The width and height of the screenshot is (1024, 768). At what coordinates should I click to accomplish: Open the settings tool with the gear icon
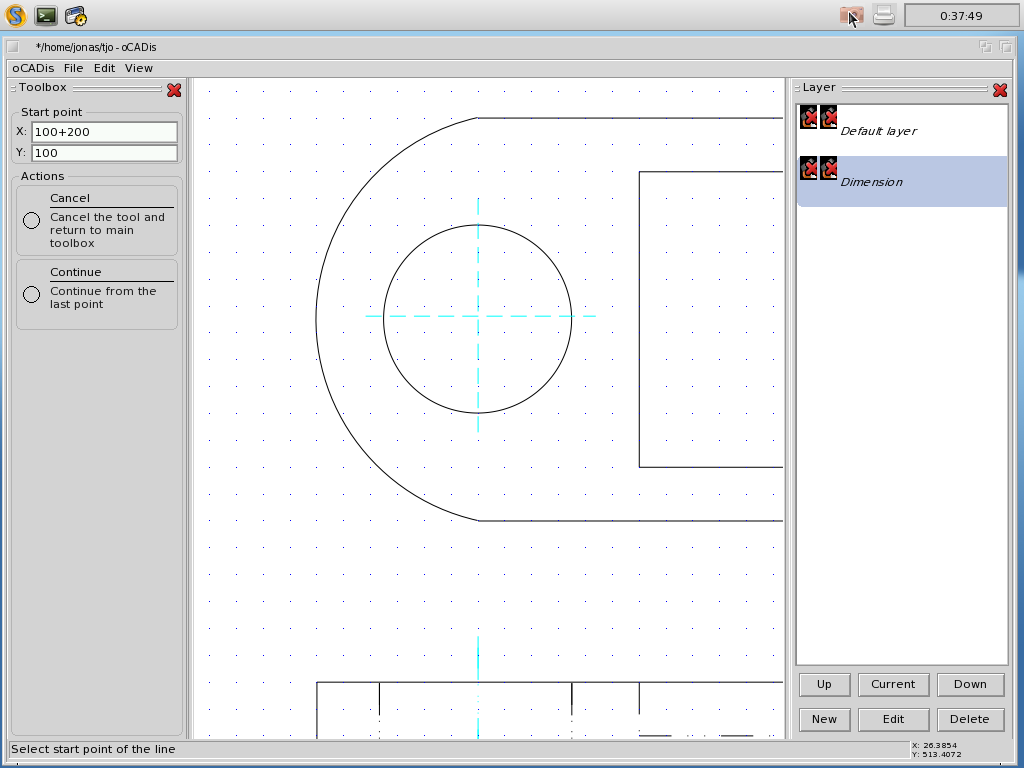pyautogui.click(x=76, y=16)
